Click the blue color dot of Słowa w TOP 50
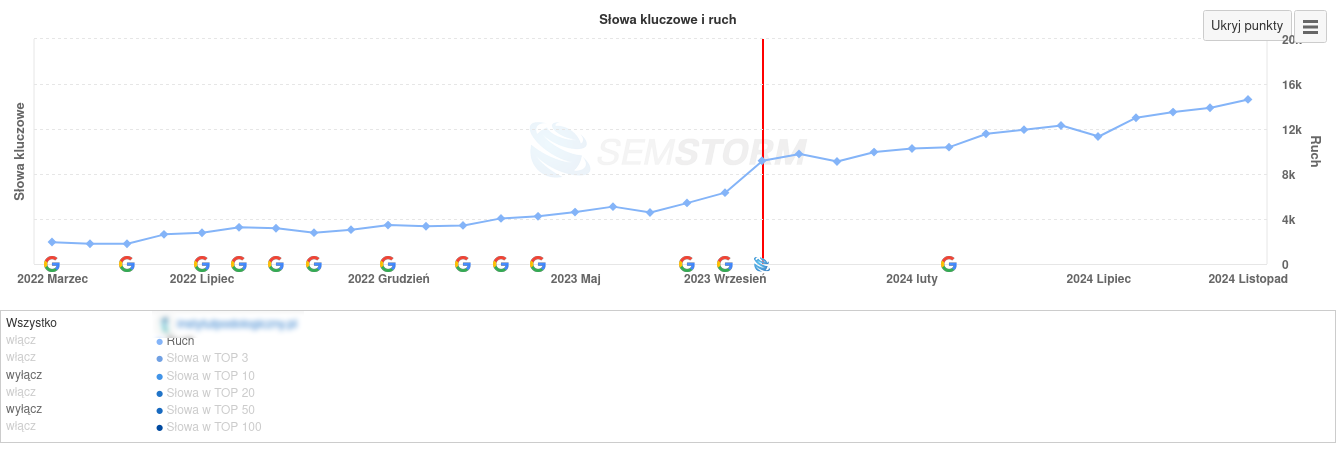1336x450 pixels. coord(159,411)
